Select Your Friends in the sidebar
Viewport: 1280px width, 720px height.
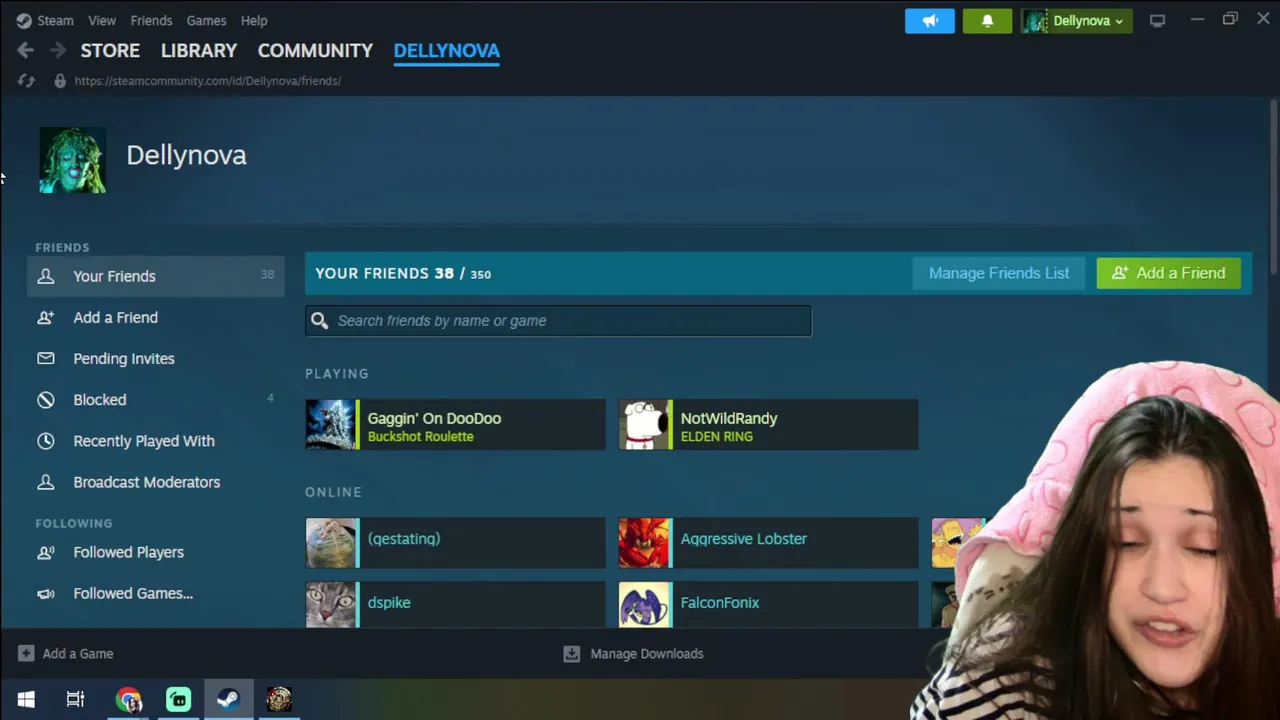[156, 276]
